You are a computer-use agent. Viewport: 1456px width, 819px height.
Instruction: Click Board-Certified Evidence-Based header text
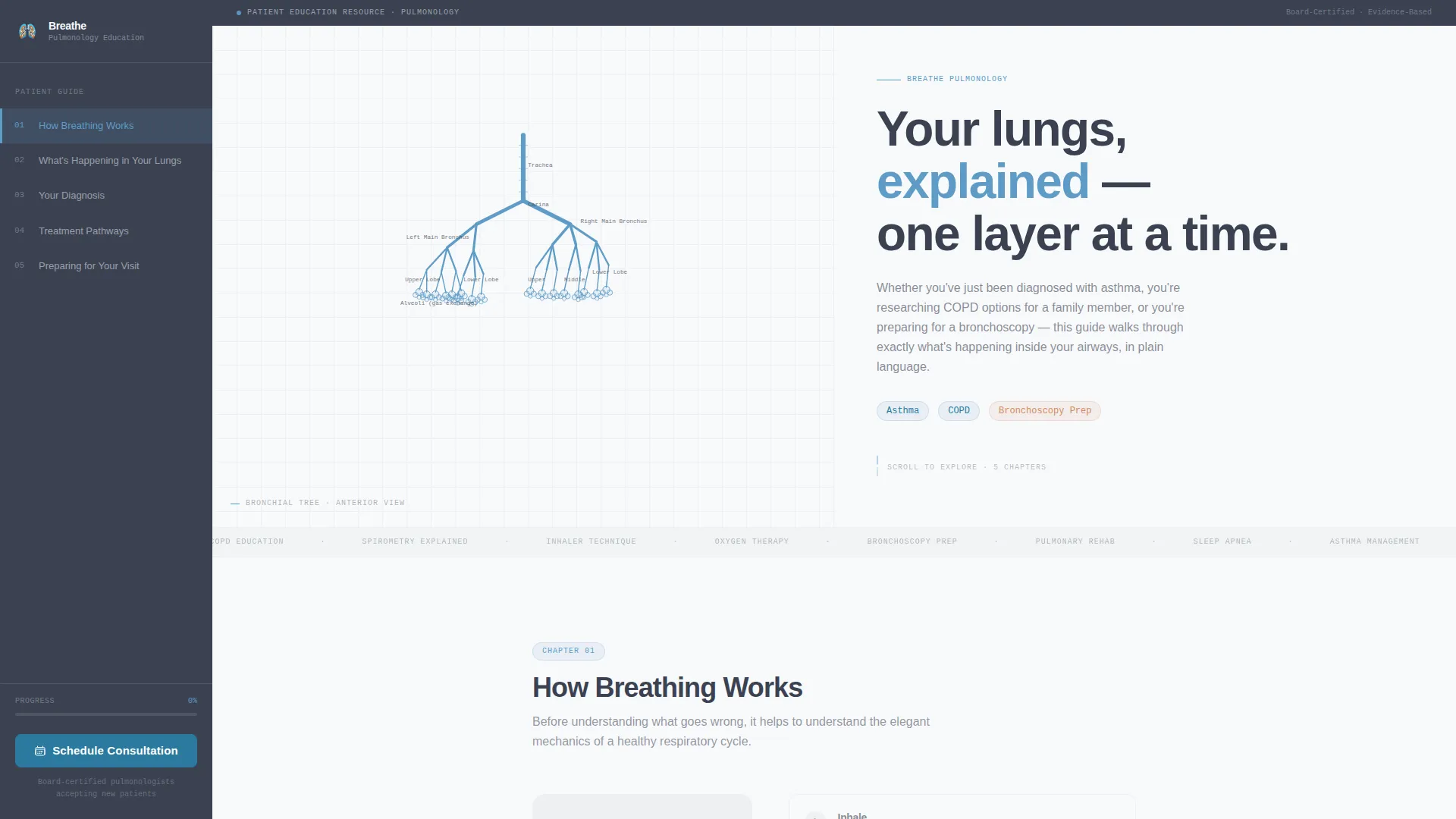click(x=1359, y=12)
